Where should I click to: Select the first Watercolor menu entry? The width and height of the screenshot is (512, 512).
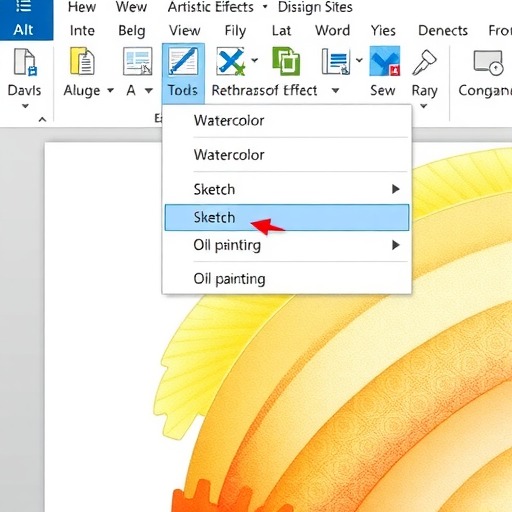287,121
